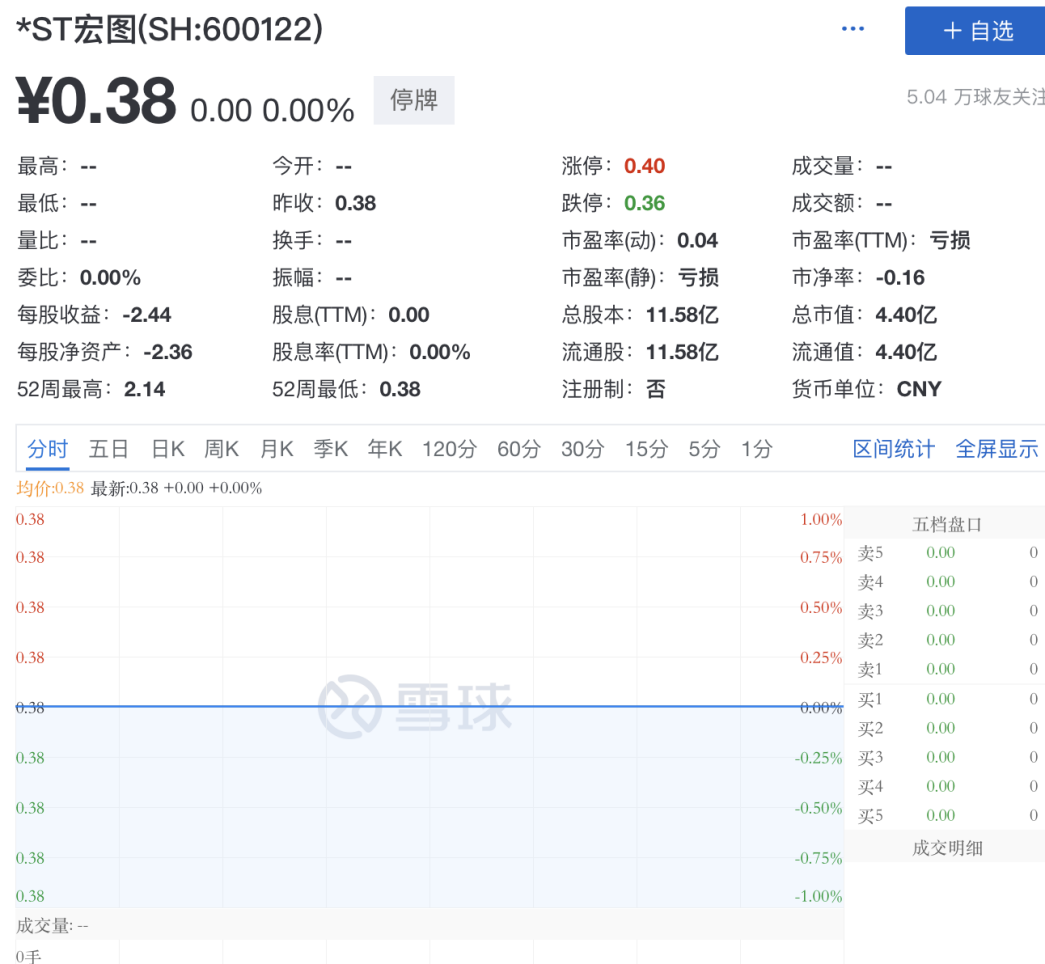
Task: Click the 最新:0.38 latest price label
Action: 125,488
